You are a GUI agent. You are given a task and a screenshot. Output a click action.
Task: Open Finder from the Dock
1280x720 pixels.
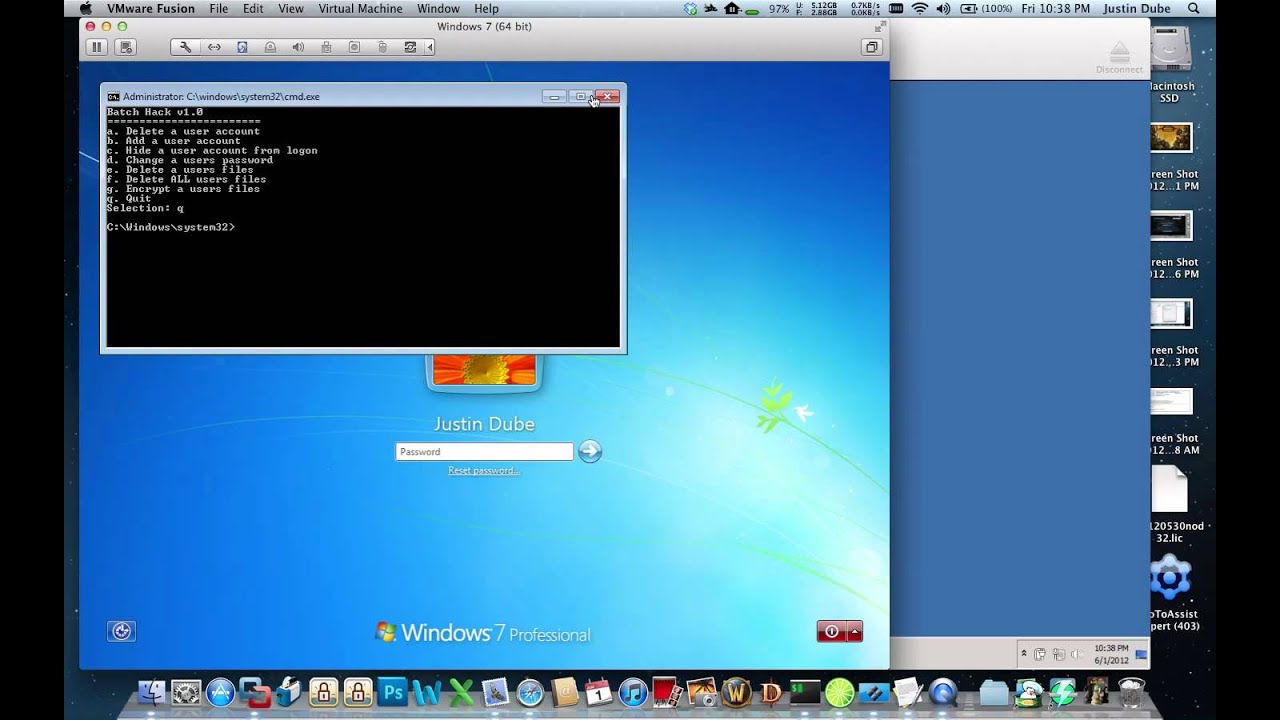[152, 692]
